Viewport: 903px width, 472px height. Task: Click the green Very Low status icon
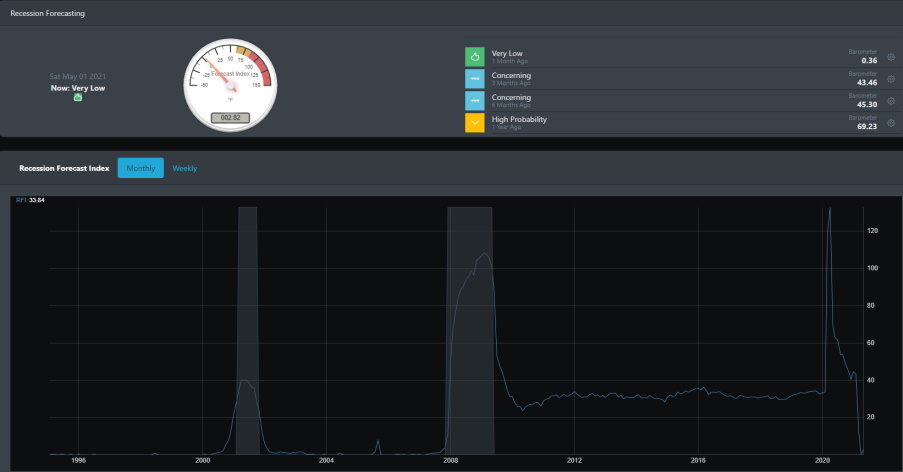(x=475, y=56)
